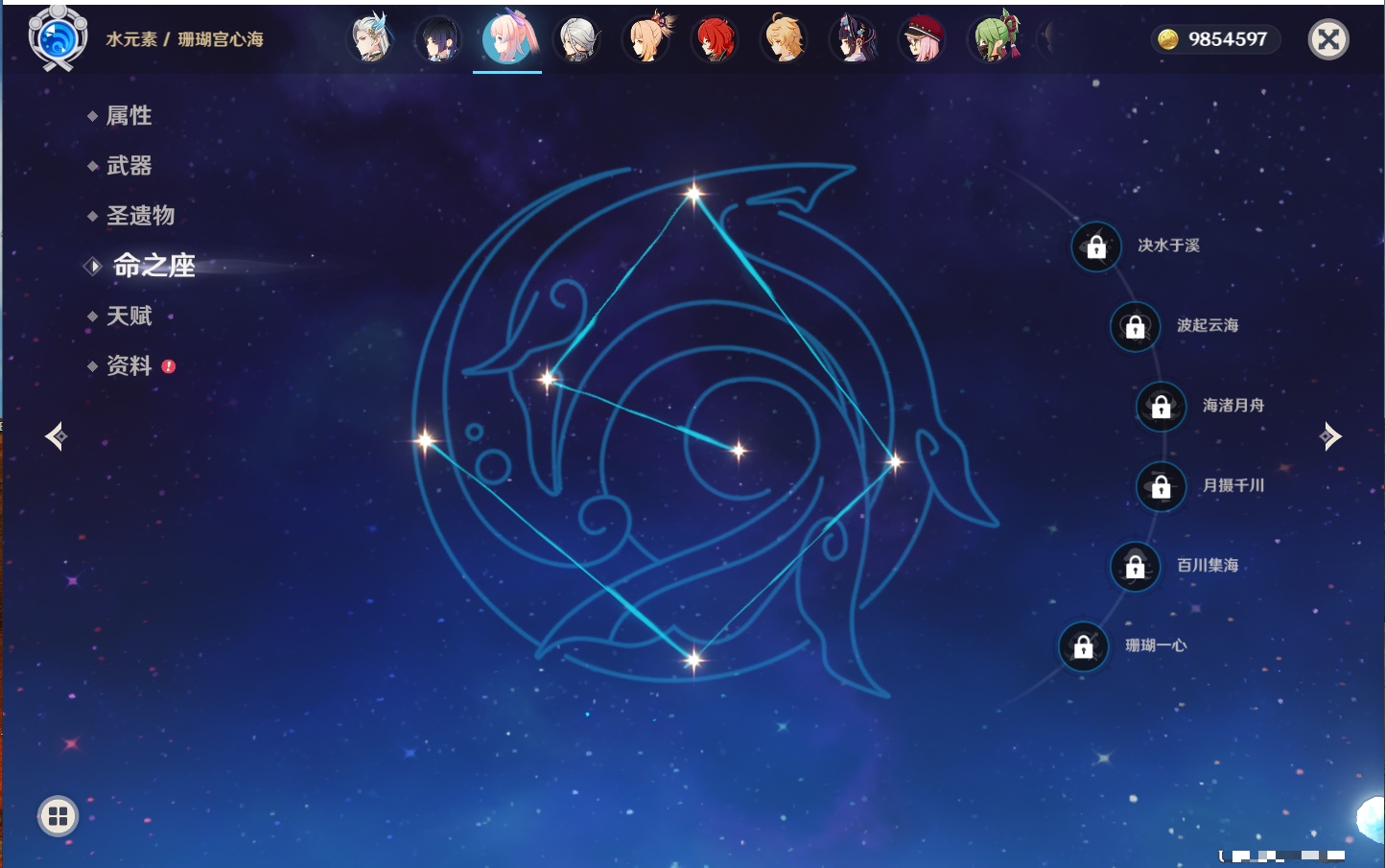
Task: Click the lock icon for 决水于溪
Action: tap(1096, 246)
